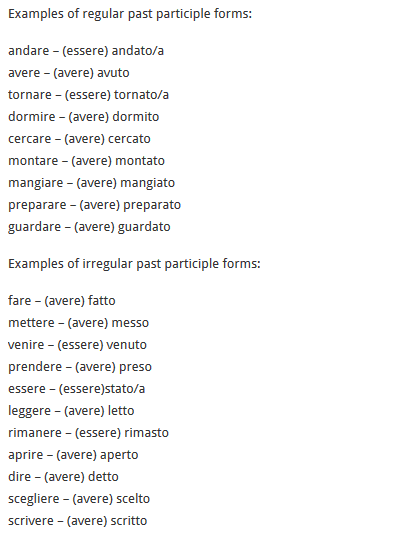Click the 'rimanere – (essere) rimasto' line

tap(88, 433)
